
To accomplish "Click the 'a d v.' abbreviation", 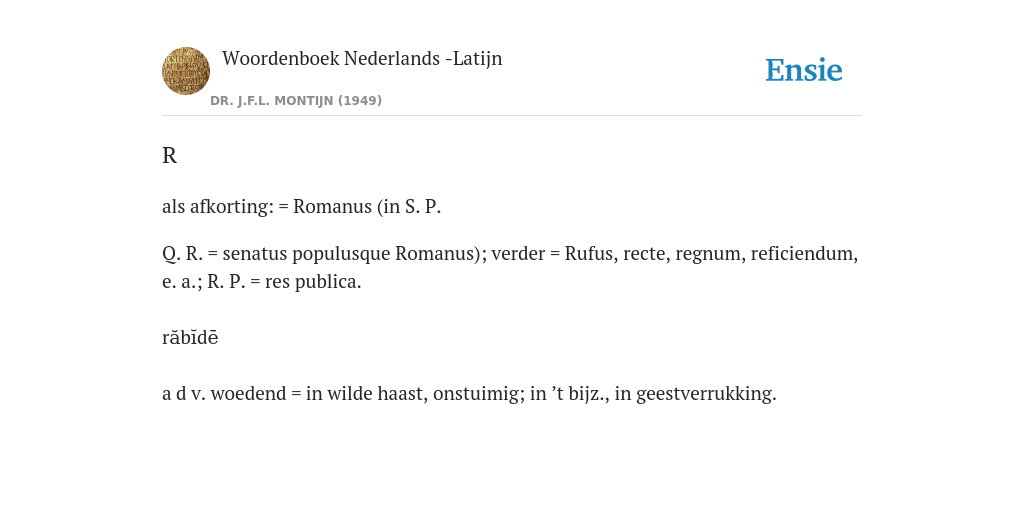I will pos(184,394).
